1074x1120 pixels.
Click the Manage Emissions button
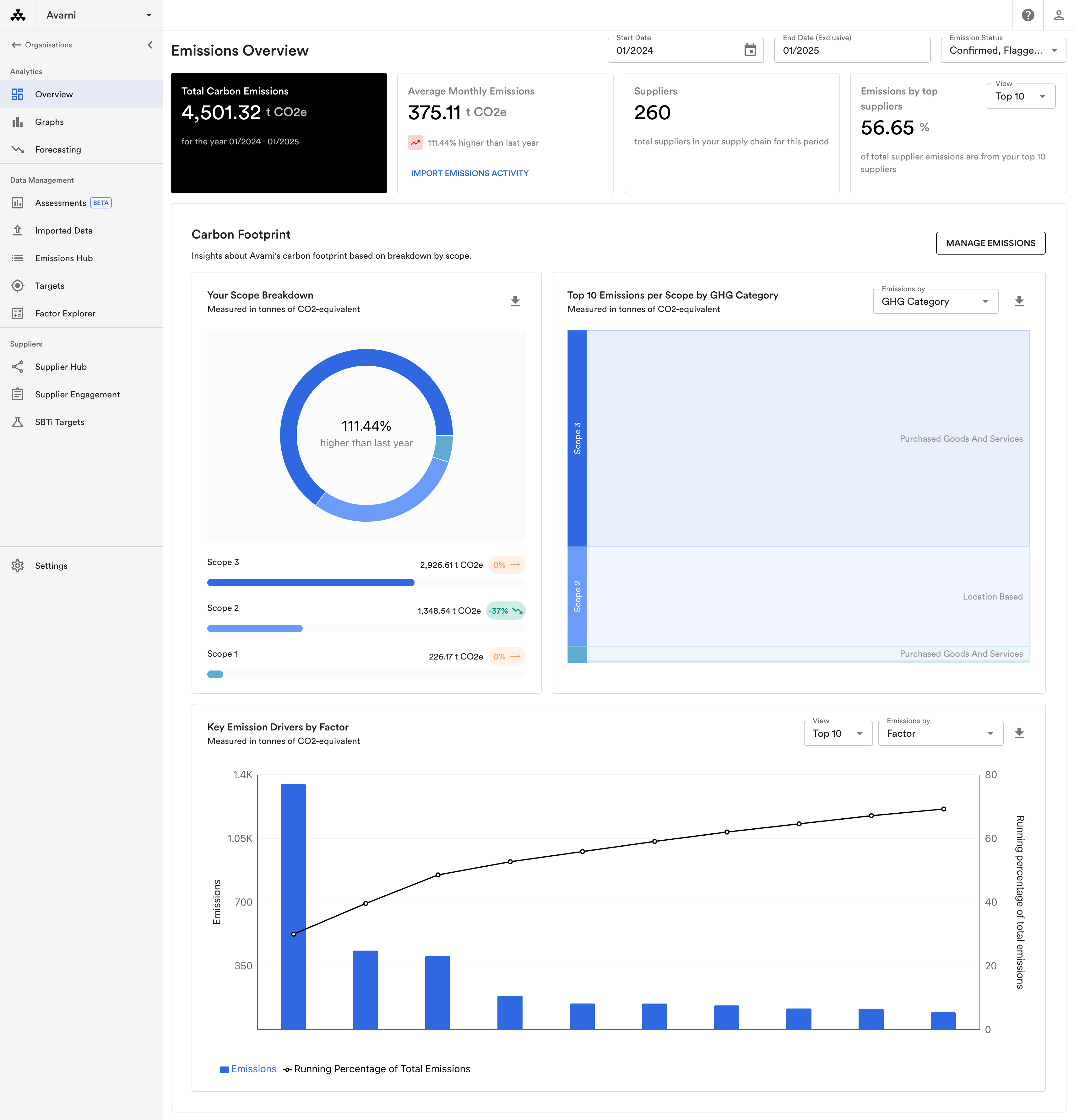[990, 243]
